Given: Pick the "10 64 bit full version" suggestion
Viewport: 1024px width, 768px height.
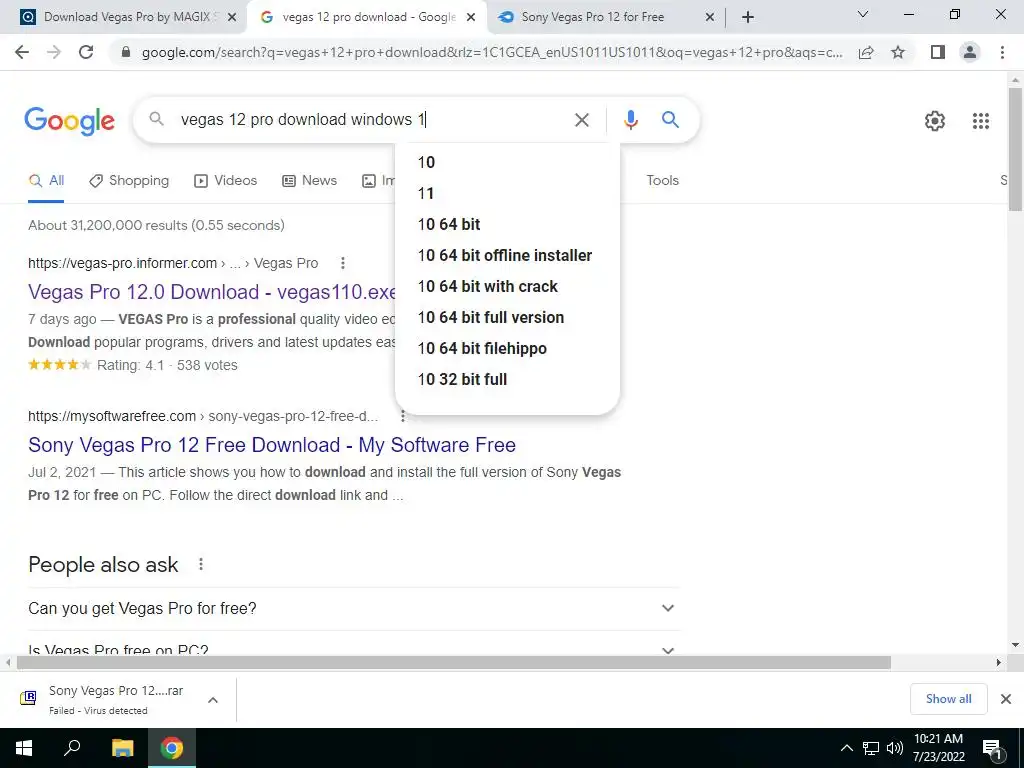Looking at the screenshot, I should pyautogui.click(x=507, y=317).
